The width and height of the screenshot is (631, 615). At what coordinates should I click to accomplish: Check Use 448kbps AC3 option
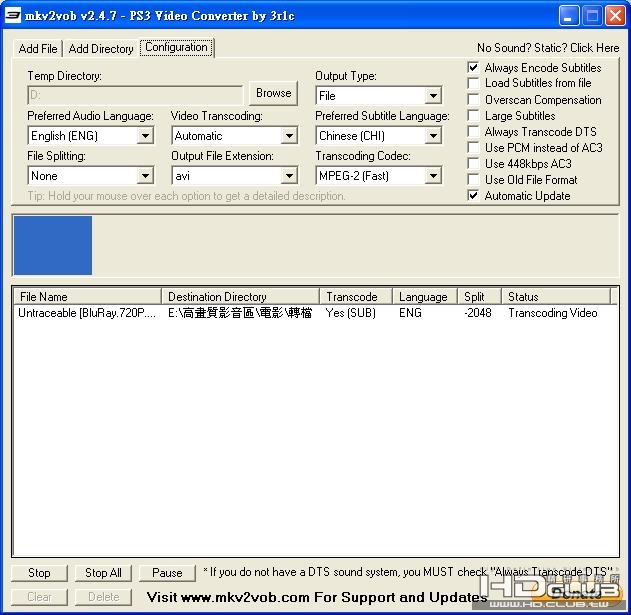(x=473, y=163)
